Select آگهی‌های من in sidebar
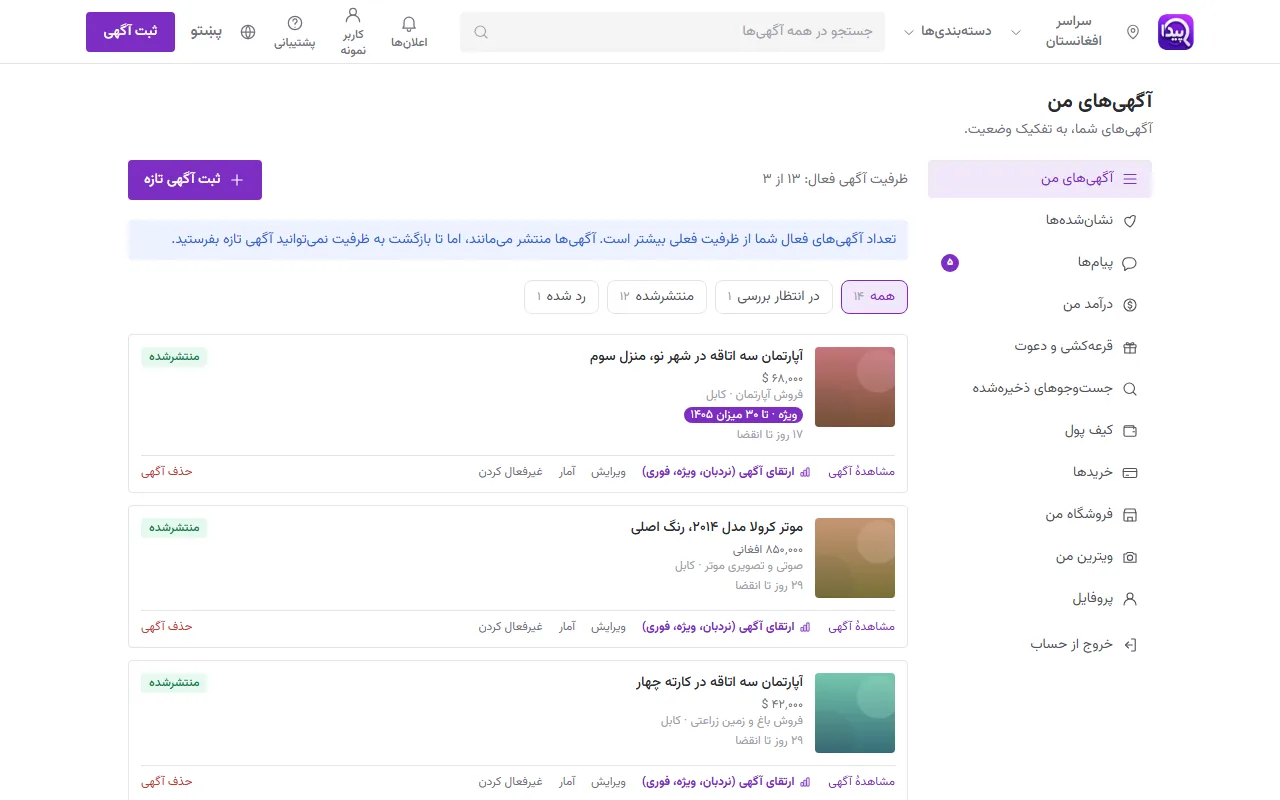Viewport: 1280px width, 800px height. click(x=1040, y=179)
